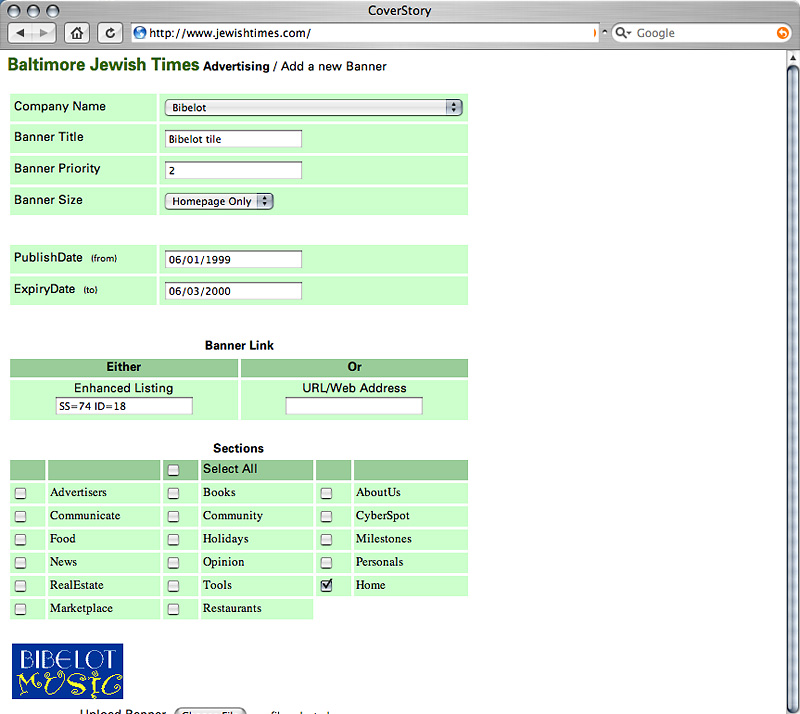
Task: Click the Bibelot Music banner image
Action: pos(67,671)
